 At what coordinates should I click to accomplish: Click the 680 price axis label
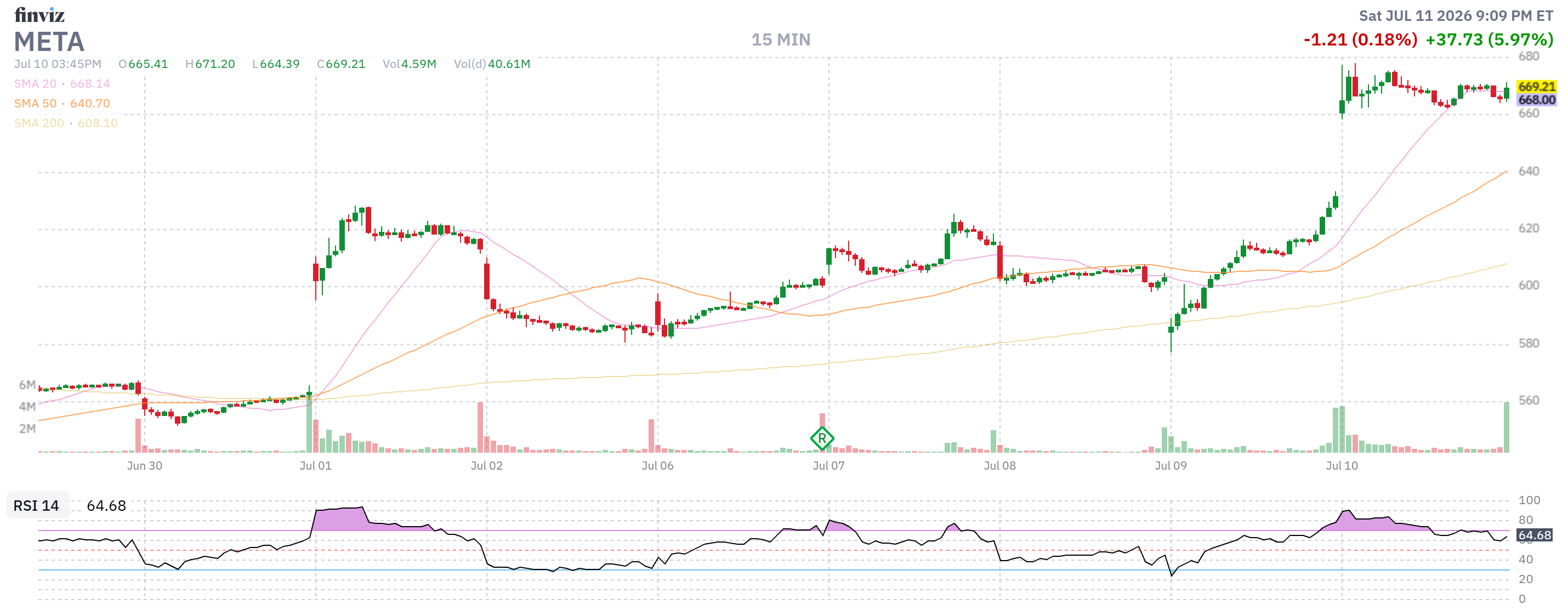tap(1529, 56)
